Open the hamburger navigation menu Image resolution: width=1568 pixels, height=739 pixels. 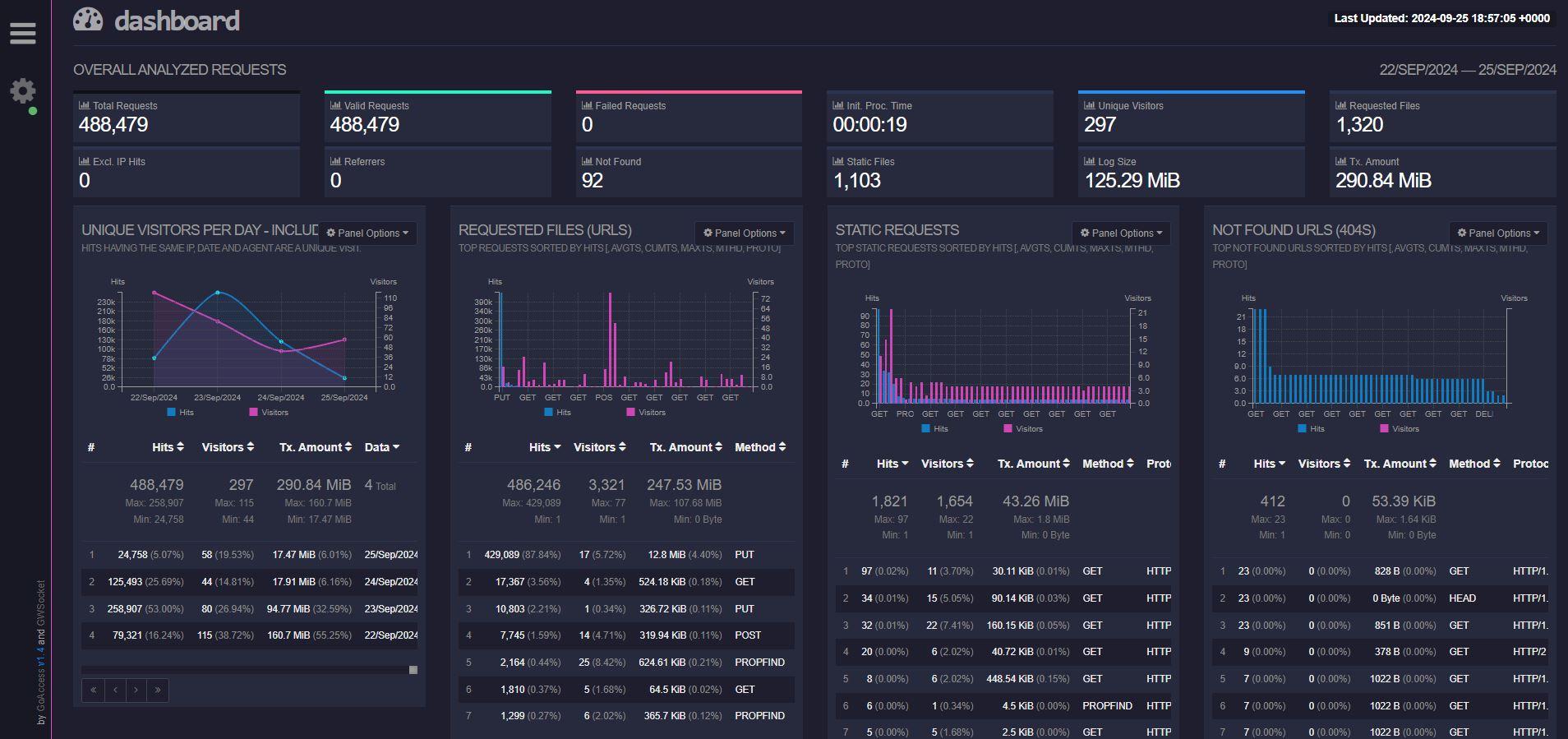23,33
